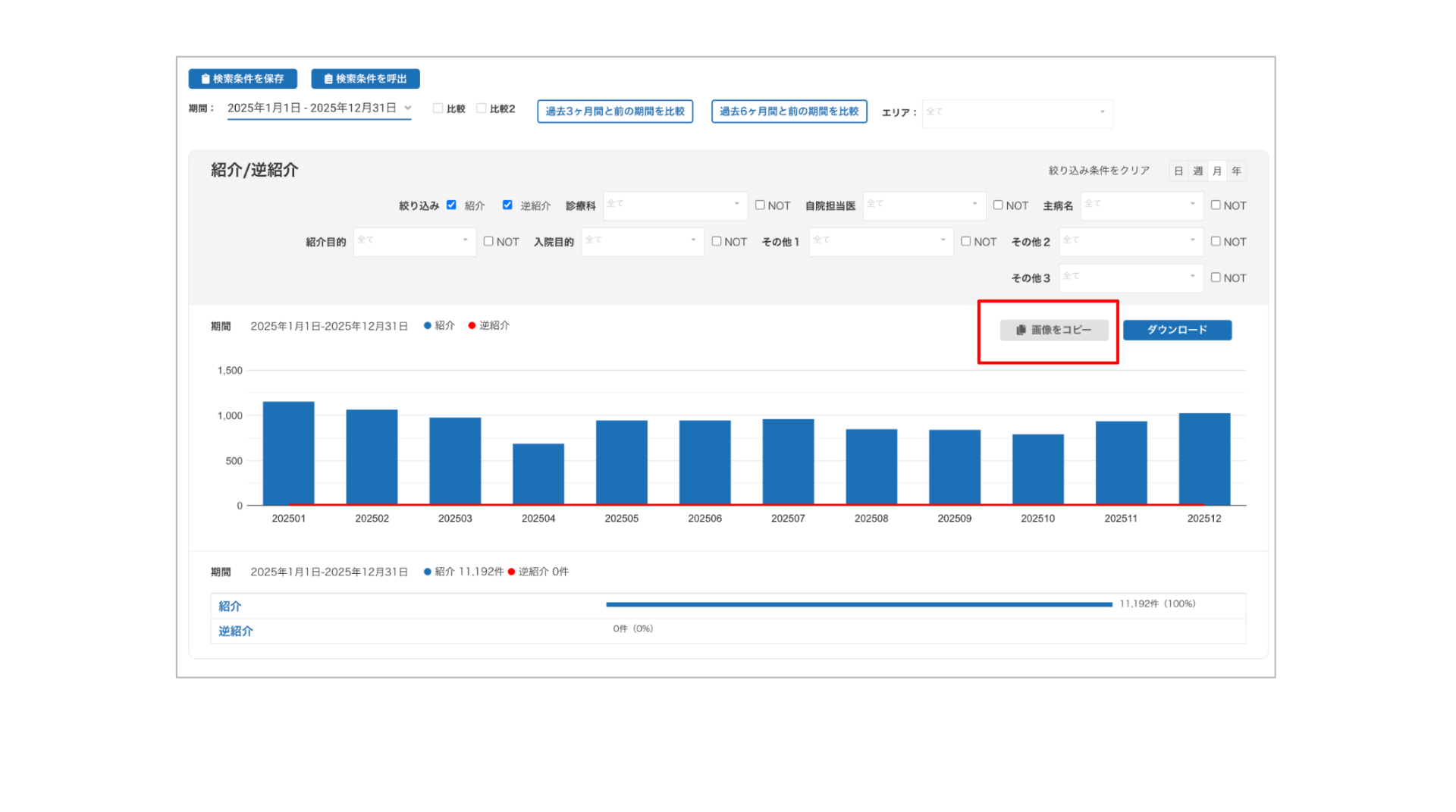Viewport: 1456px width, 812px height.
Task: Click blue 紹介 legend dot above chart
Action: coord(428,325)
